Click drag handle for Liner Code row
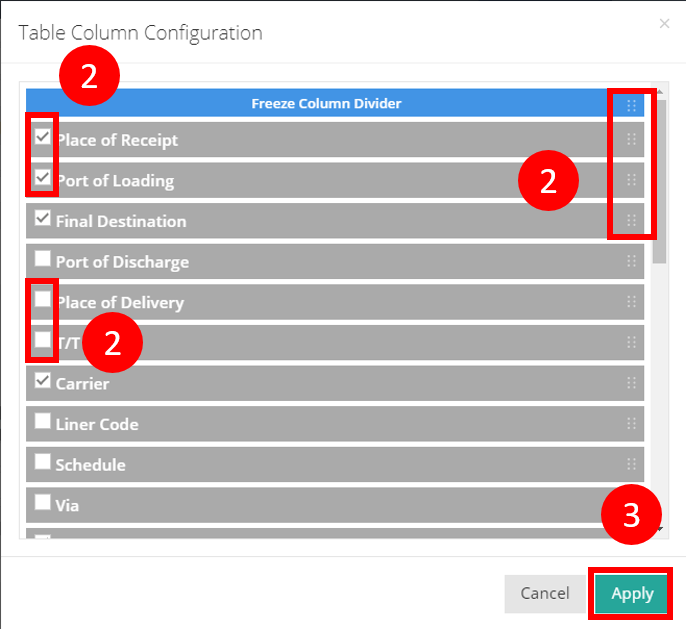 [x=631, y=424]
